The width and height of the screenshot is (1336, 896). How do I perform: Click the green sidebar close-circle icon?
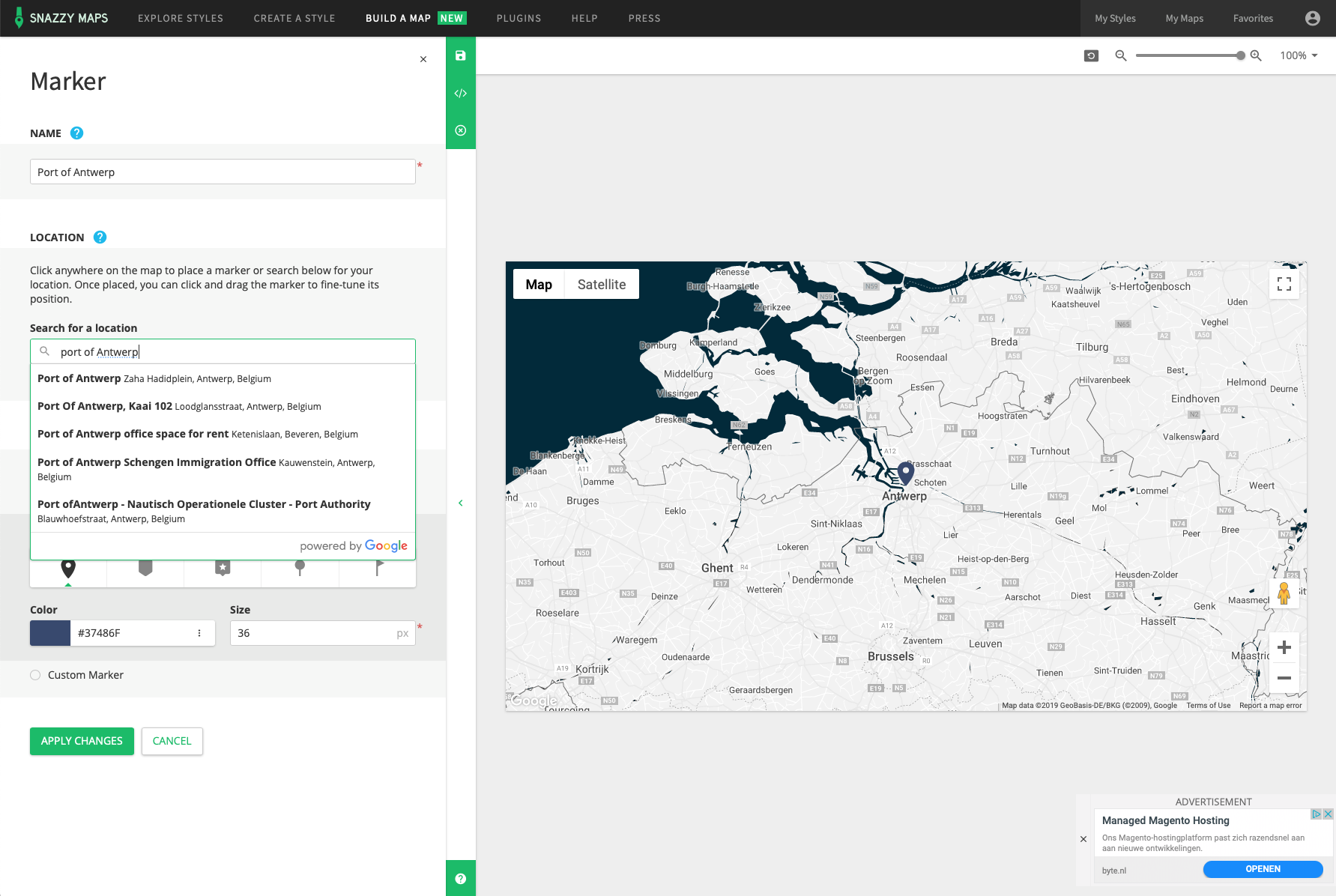tap(461, 130)
